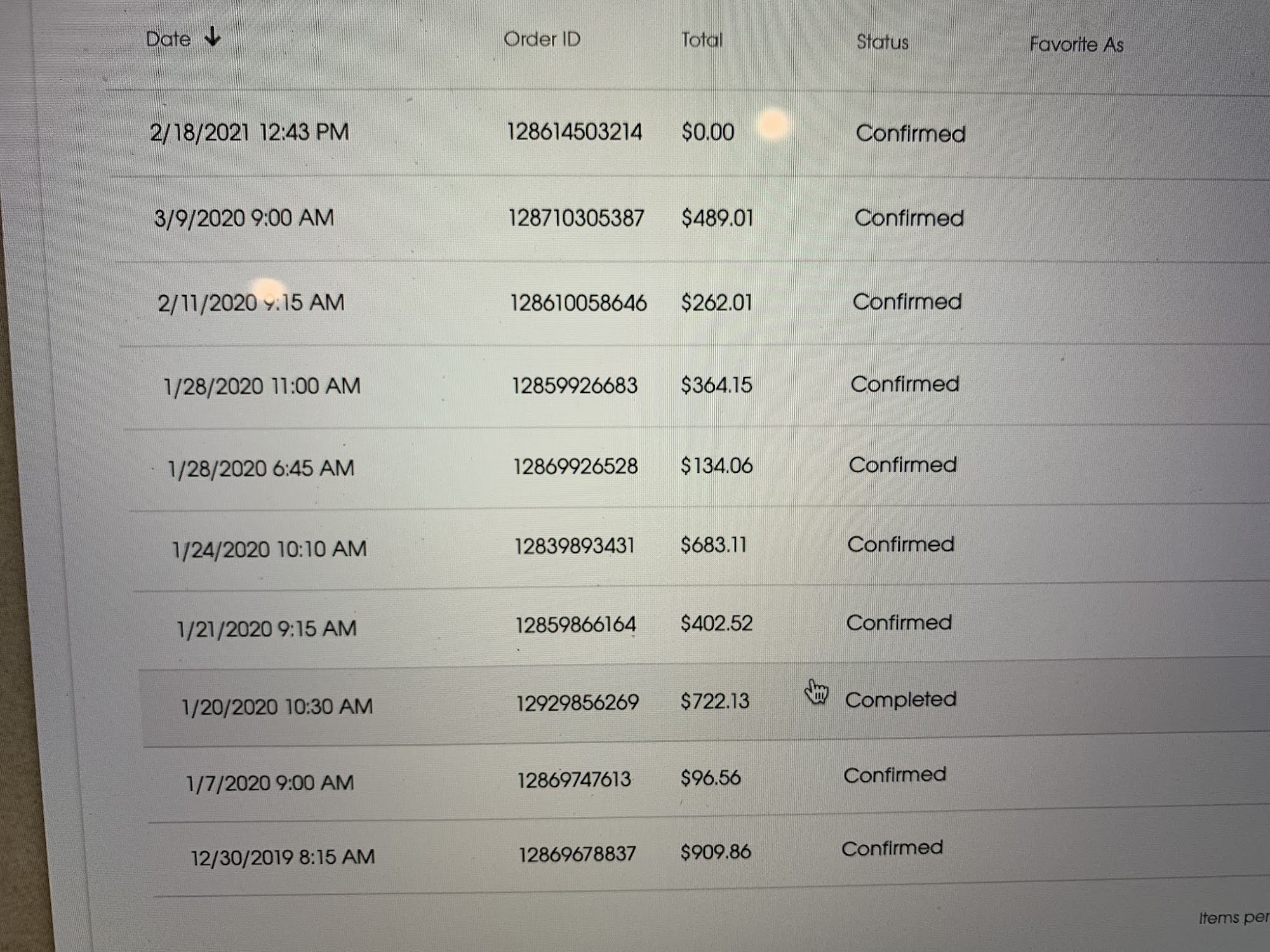1270x952 pixels.
Task: Open order ID 128610058646
Action: (x=578, y=303)
